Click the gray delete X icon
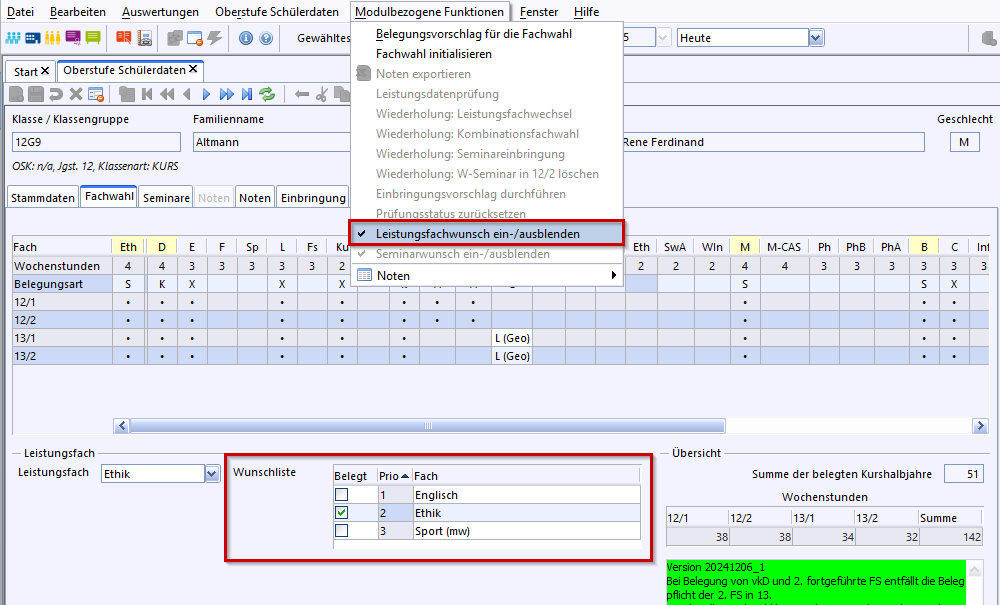Viewport: 1000px width, 605px height. click(x=76, y=94)
